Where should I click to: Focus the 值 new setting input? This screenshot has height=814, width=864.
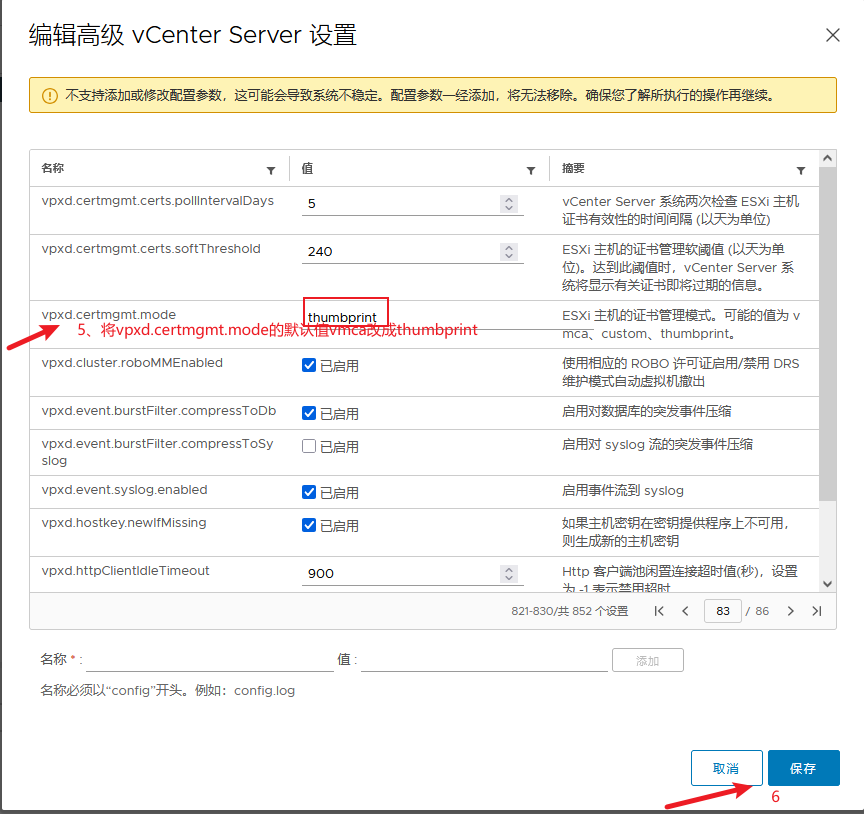(x=484, y=660)
